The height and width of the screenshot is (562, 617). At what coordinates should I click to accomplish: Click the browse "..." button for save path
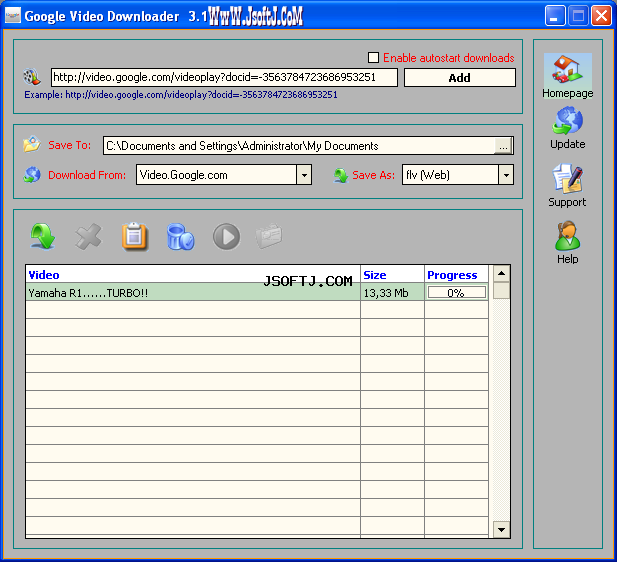click(503, 146)
